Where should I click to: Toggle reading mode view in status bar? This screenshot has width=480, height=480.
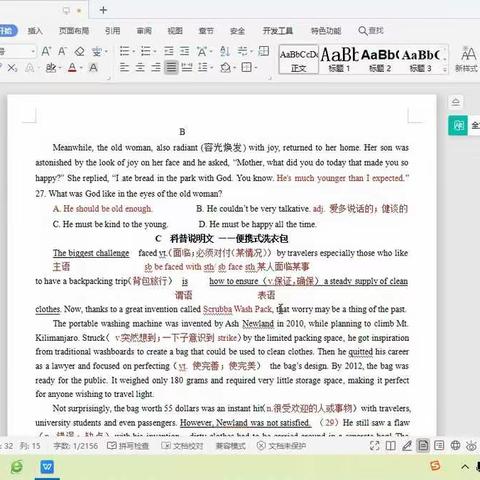(x=391, y=446)
